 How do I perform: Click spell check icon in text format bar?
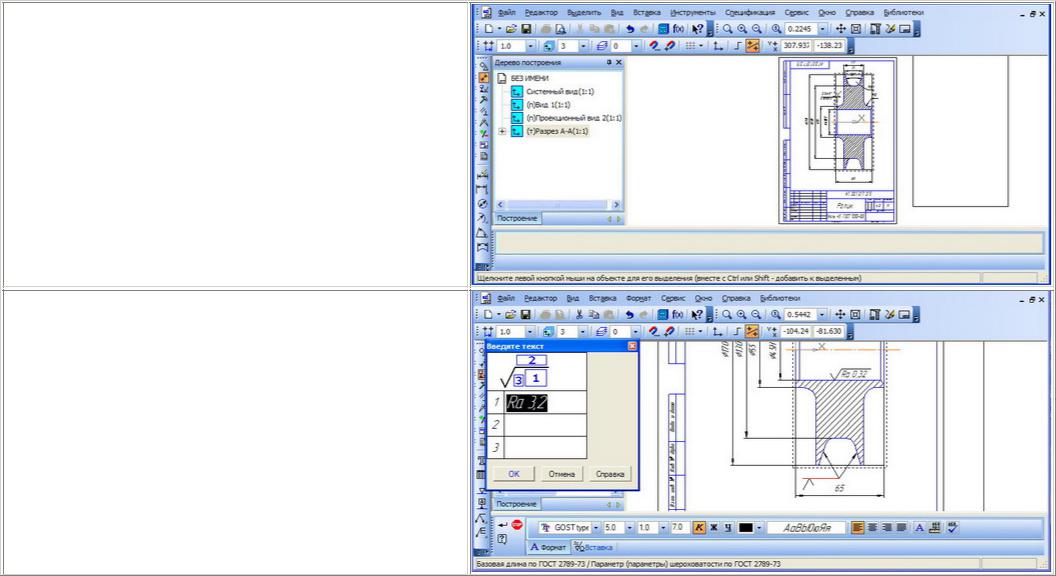coord(952,527)
